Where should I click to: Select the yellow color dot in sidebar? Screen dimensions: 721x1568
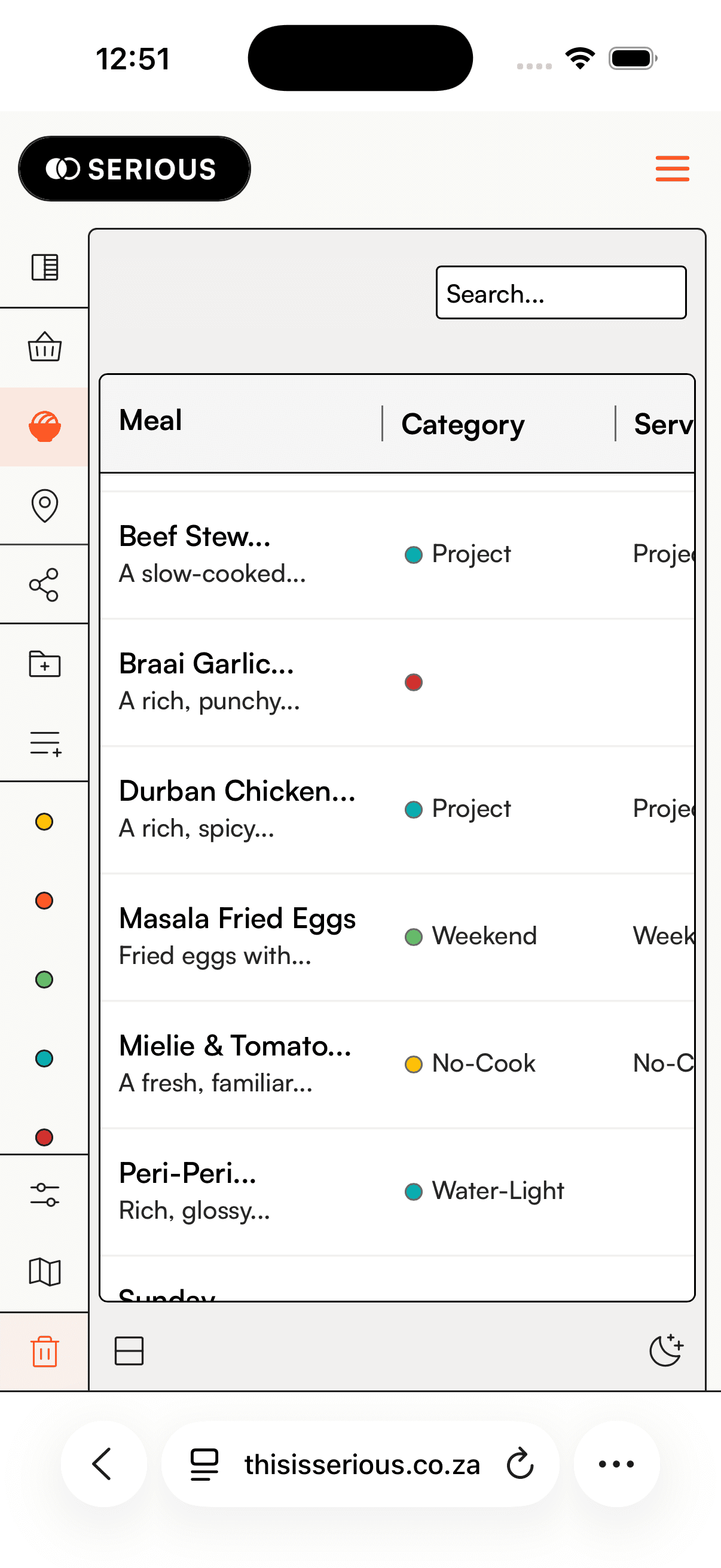44,822
